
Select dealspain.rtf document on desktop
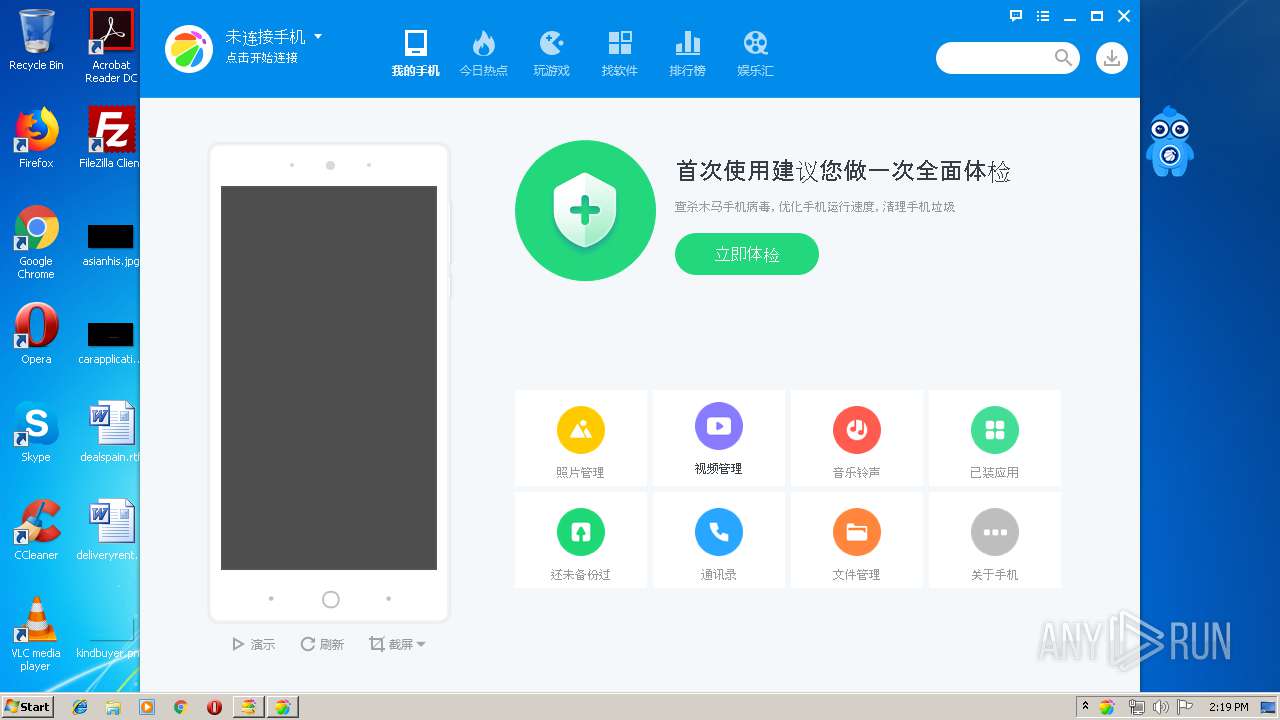point(111,432)
